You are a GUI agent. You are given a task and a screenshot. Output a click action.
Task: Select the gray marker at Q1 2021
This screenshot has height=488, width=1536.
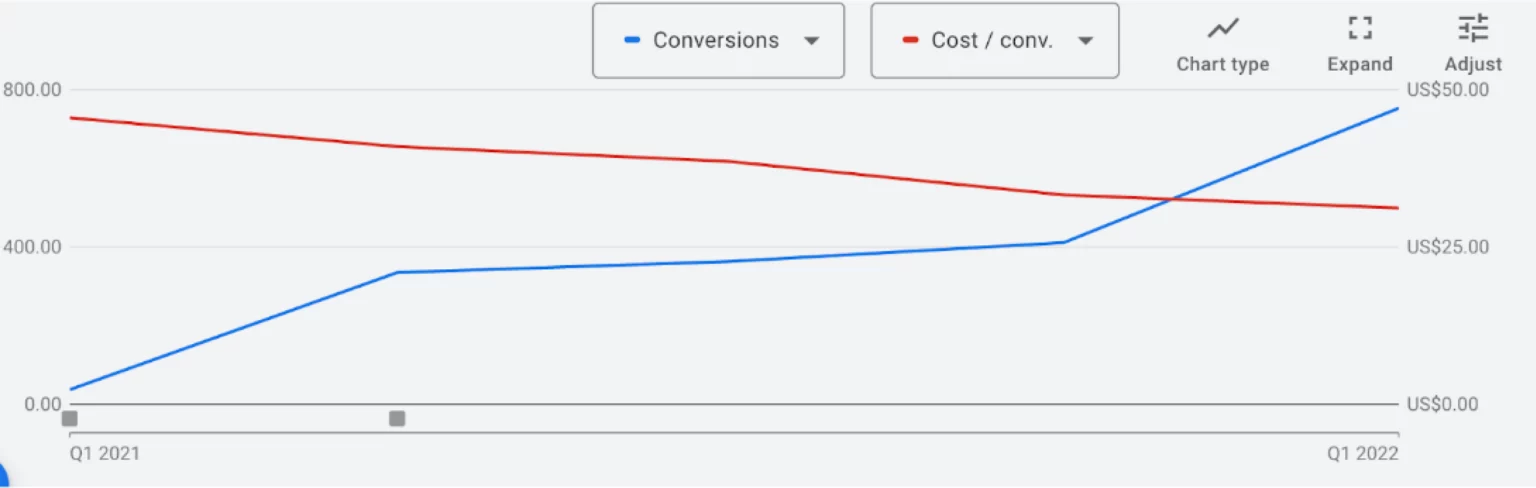[x=70, y=418]
